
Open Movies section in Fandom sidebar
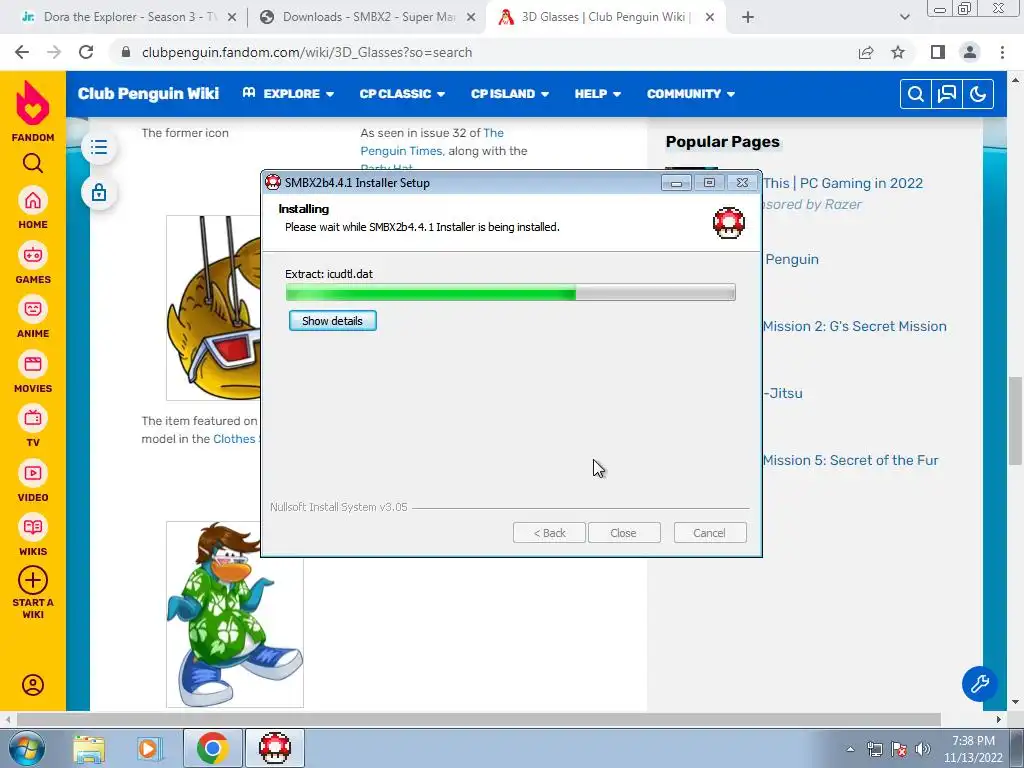tap(33, 364)
